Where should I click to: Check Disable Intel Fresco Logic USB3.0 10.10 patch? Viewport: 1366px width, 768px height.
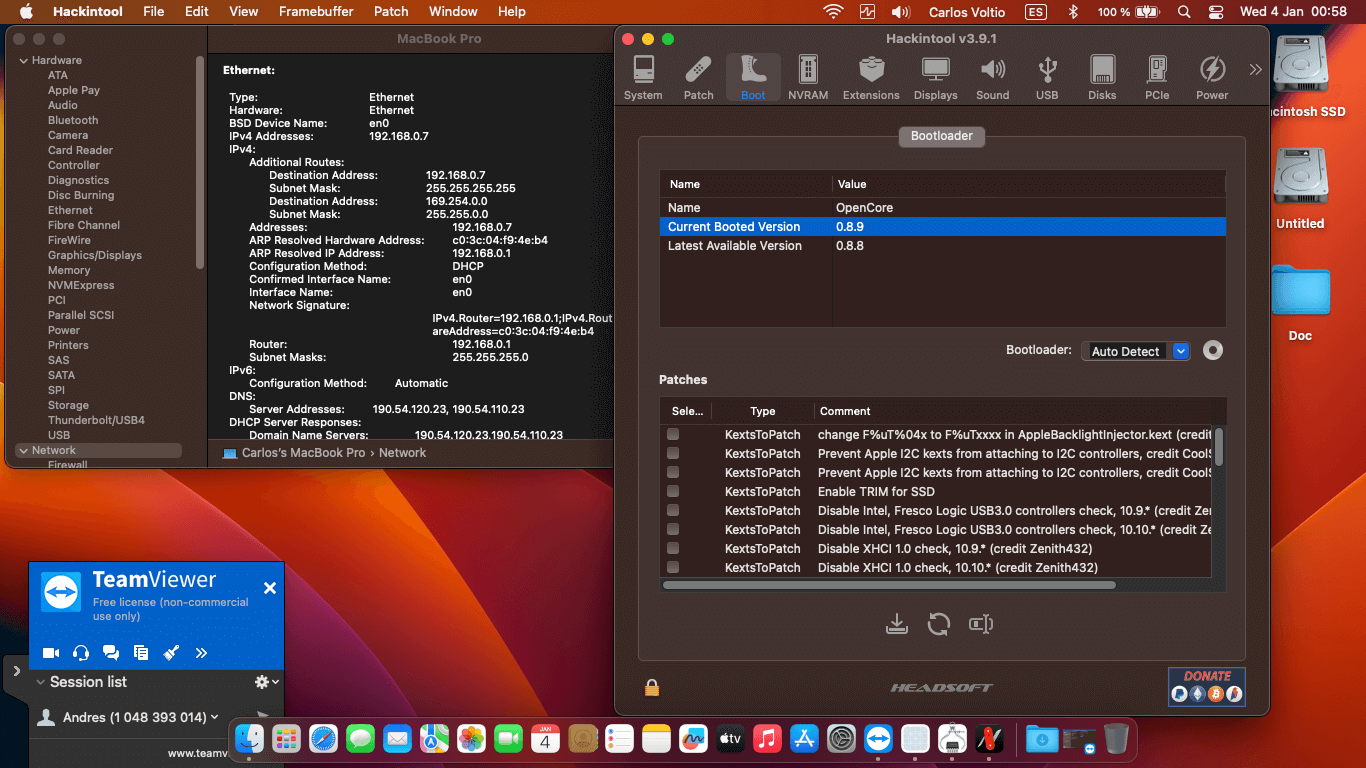click(673, 529)
